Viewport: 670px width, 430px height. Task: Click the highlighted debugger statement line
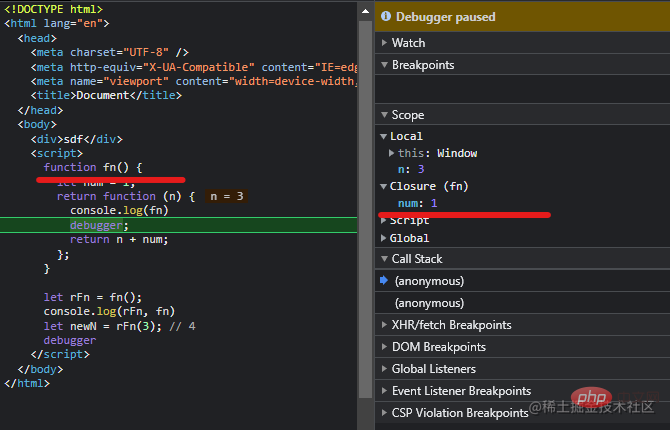tap(179, 225)
